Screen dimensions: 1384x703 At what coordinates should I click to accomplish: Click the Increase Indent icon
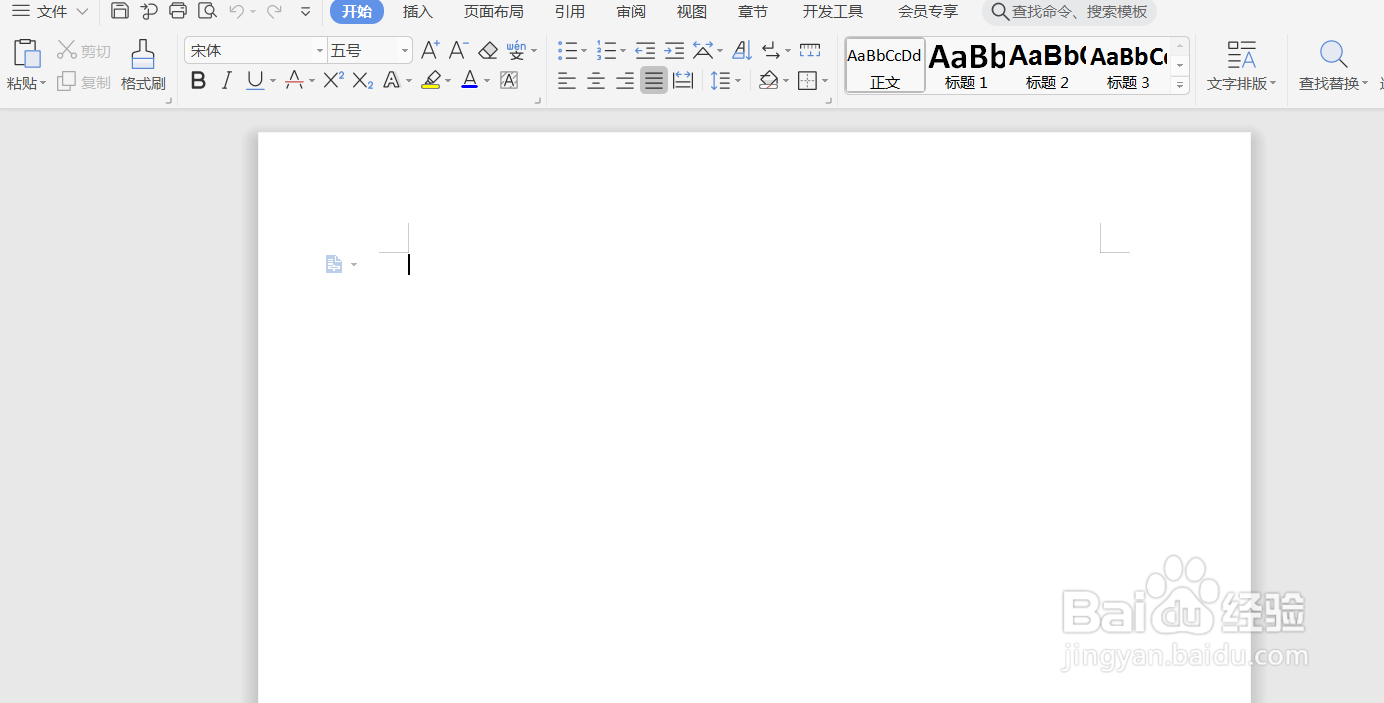(674, 50)
